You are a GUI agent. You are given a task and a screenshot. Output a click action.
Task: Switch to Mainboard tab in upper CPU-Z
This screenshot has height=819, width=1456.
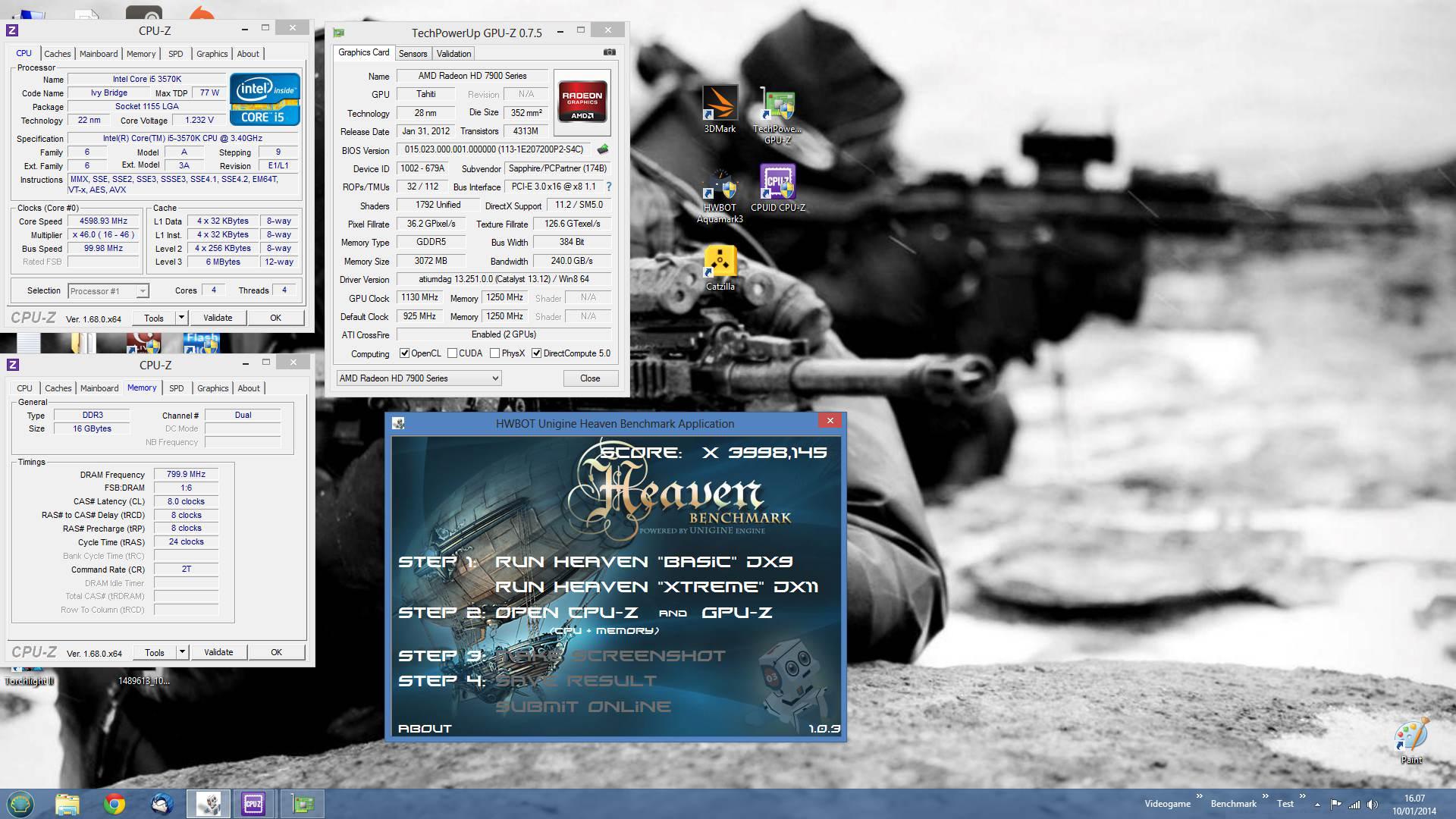pos(99,54)
